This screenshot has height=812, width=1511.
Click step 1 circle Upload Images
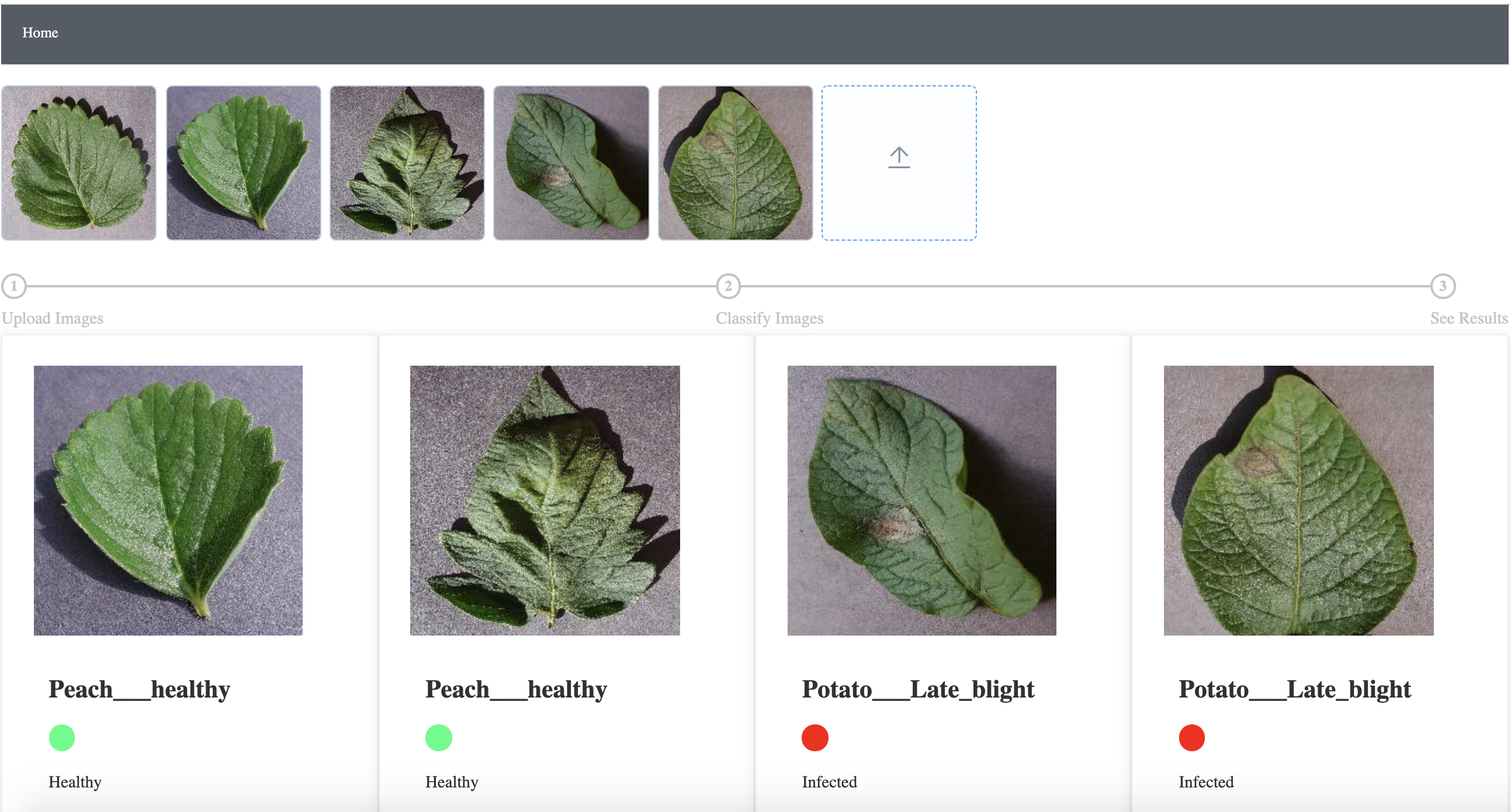(x=13, y=286)
